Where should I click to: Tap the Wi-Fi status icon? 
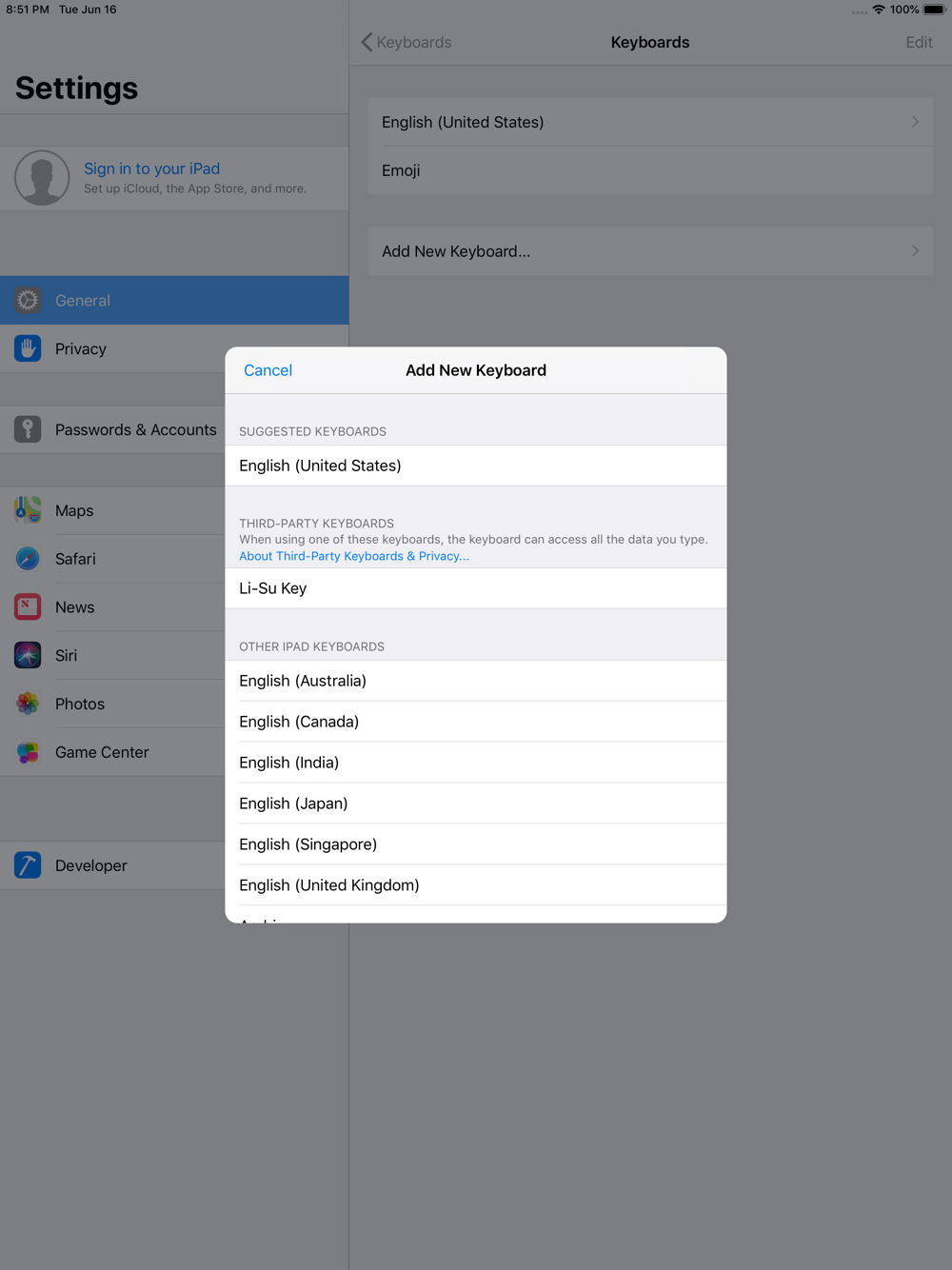pos(879,10)
